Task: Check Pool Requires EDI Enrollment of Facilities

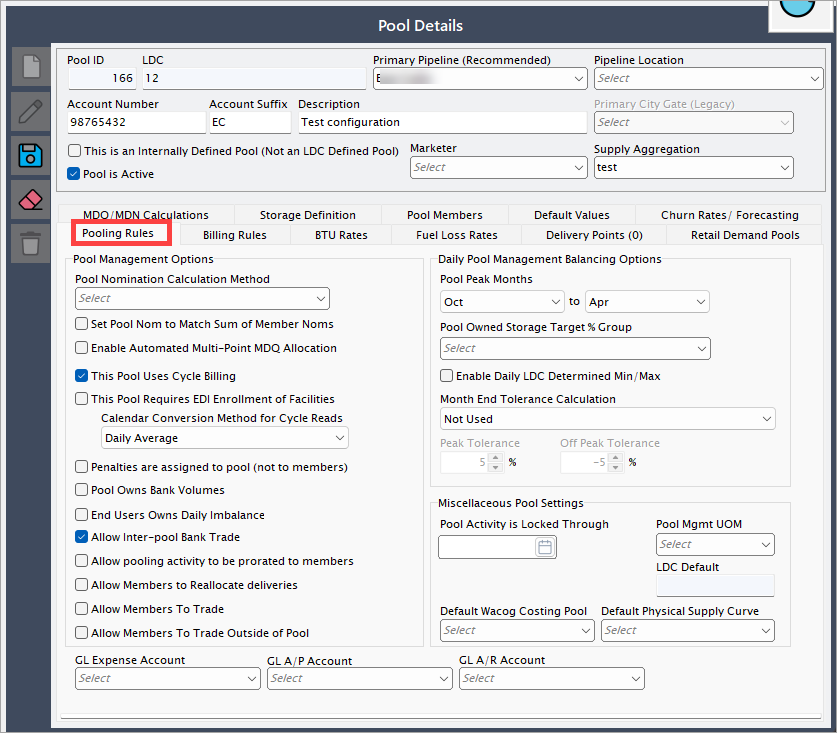Action: point(81,398)
